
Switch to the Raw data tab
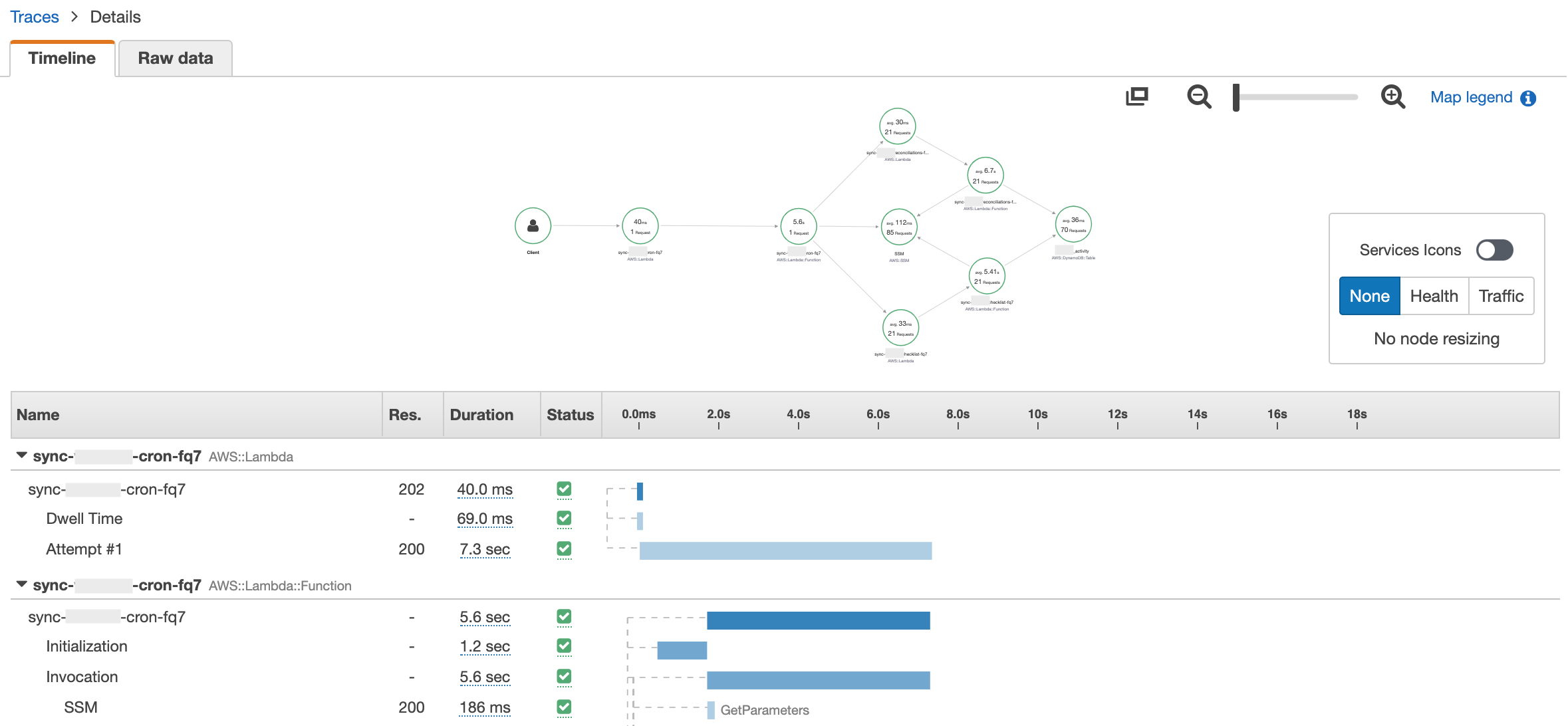(x=176, y=59)
